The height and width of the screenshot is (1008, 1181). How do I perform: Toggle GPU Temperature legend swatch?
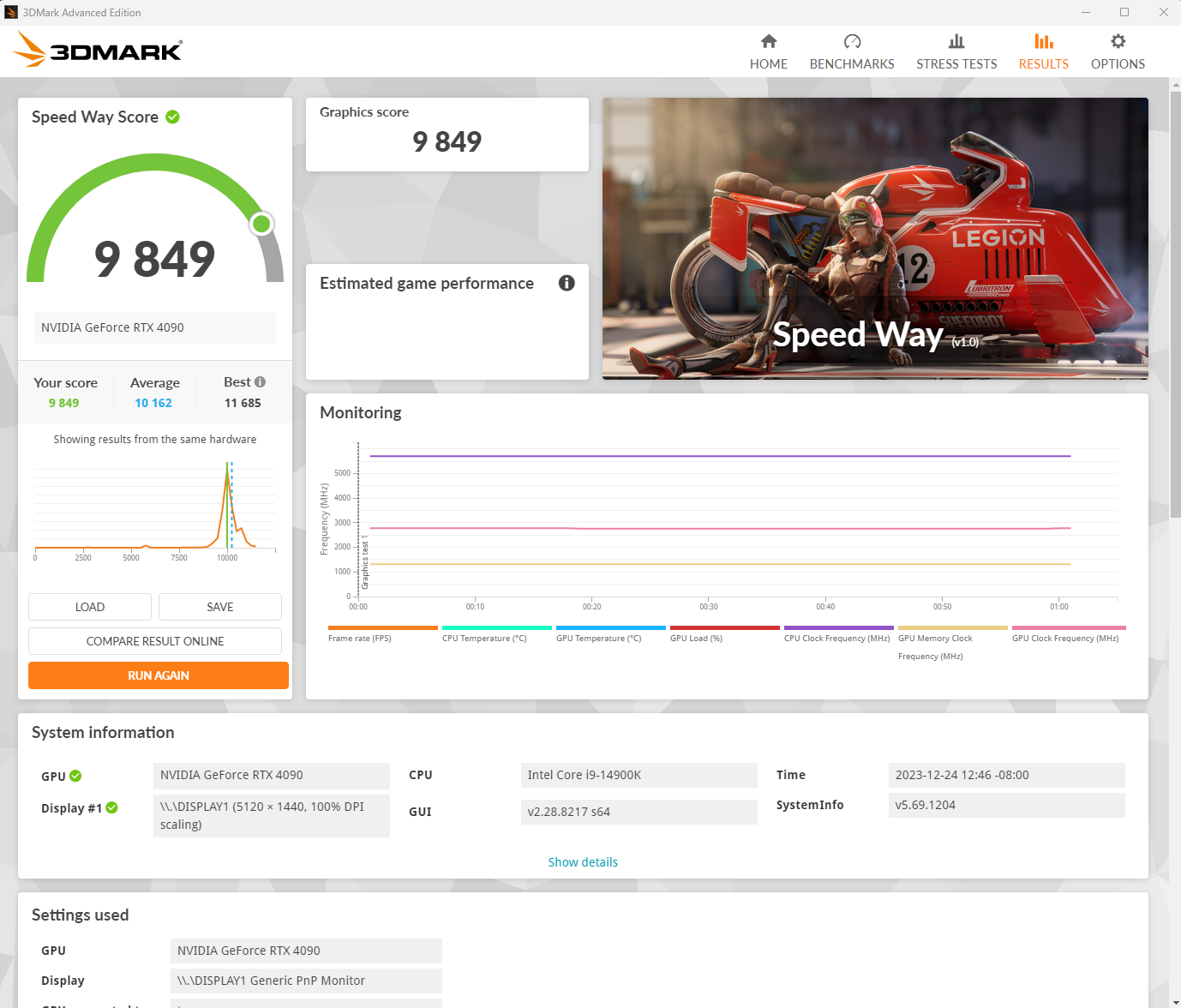611,627
